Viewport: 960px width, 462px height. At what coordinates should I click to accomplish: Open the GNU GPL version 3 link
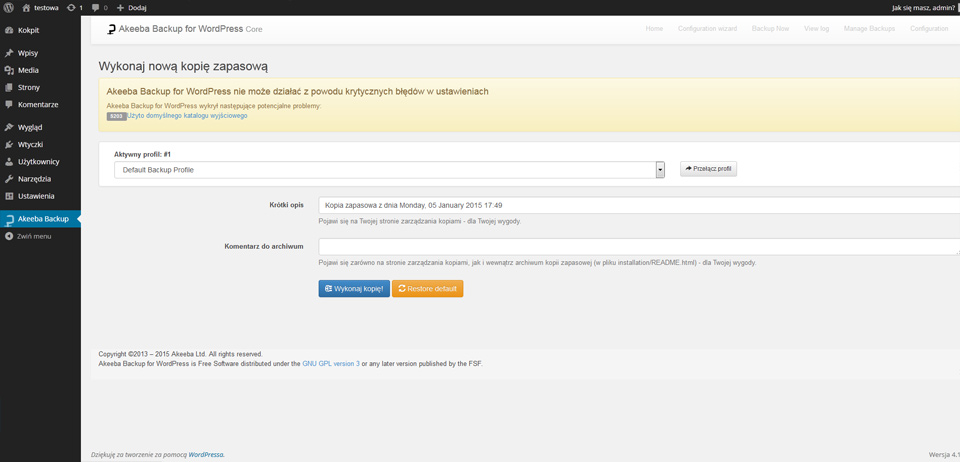click(331, 363)
